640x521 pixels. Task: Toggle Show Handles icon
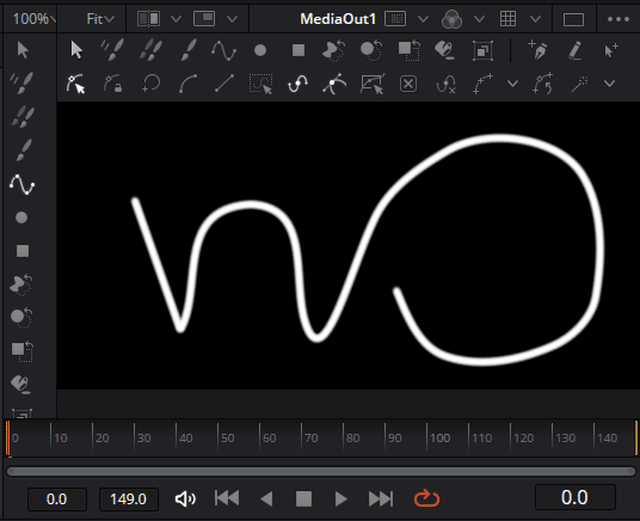[x=334, y=84]
